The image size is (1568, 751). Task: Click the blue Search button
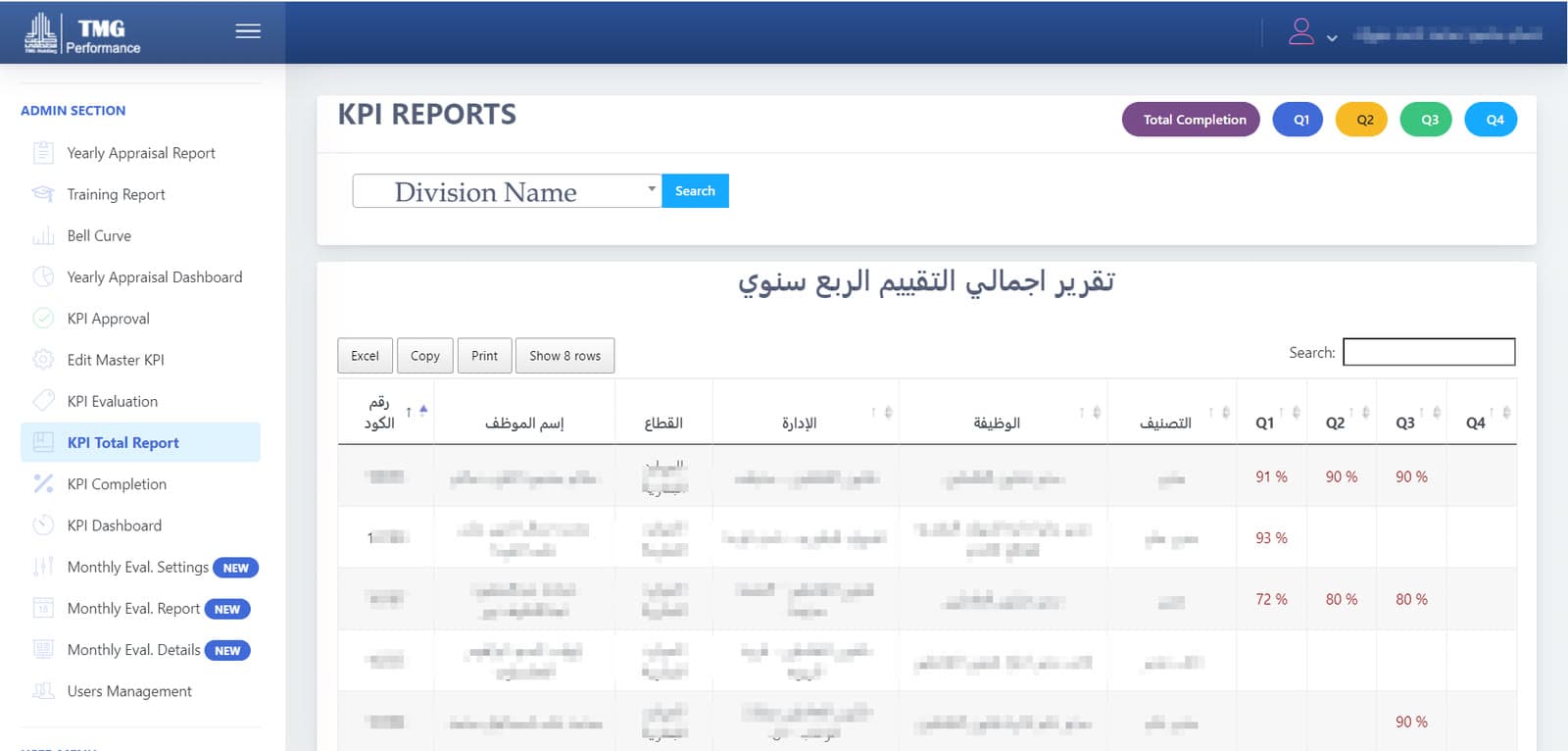[695, 191]
